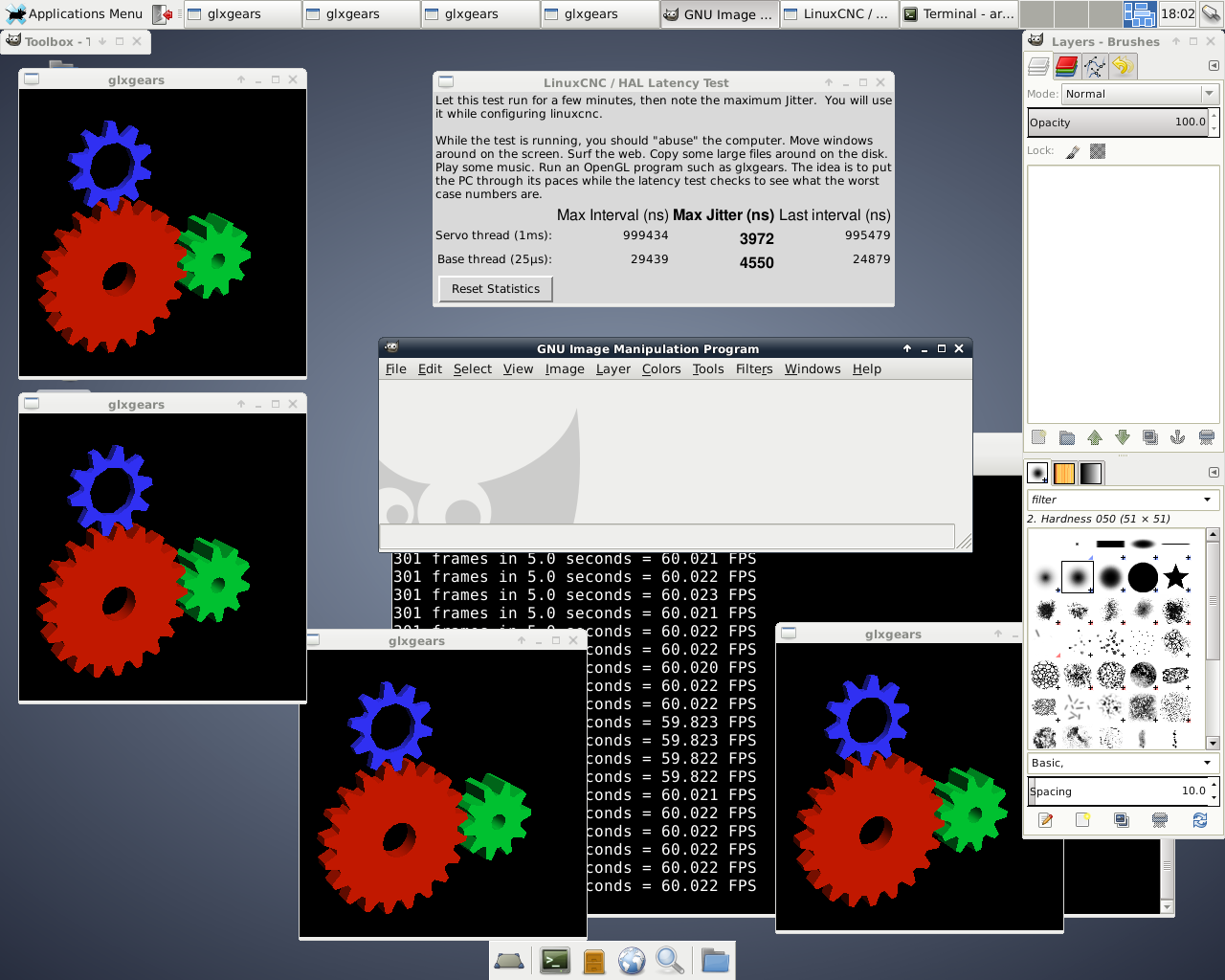This screenshot has width=1225, height=980.
Task: Open GIMP Colors menu
Action: [x=661, y=369]
